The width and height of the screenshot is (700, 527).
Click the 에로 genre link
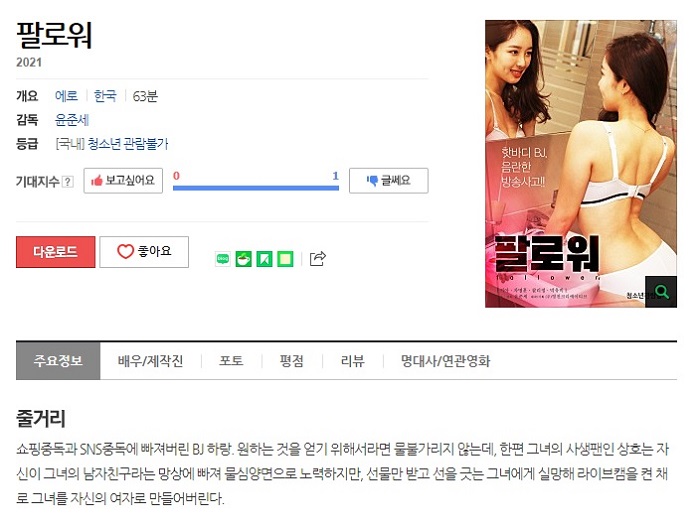(x=66, y=96)
